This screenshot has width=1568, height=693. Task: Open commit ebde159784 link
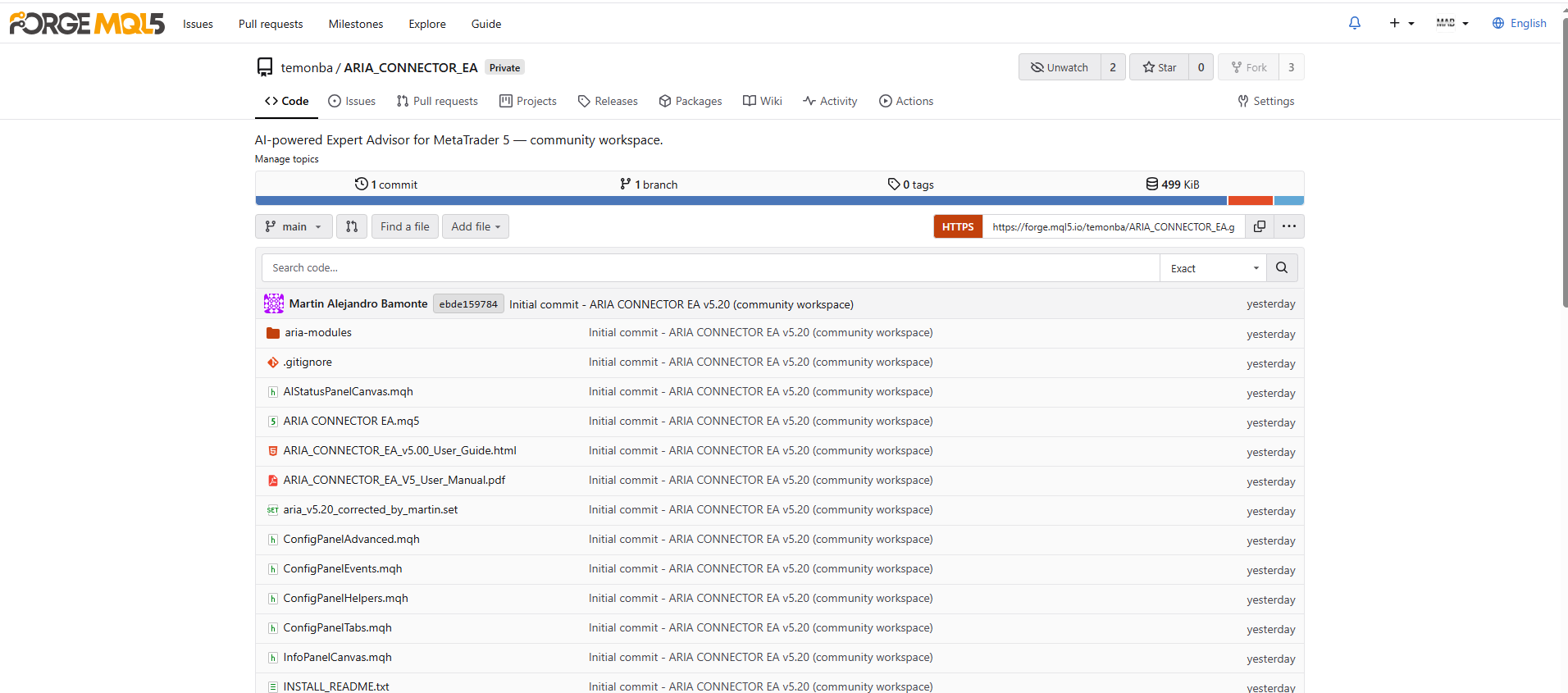coord(468,304)
